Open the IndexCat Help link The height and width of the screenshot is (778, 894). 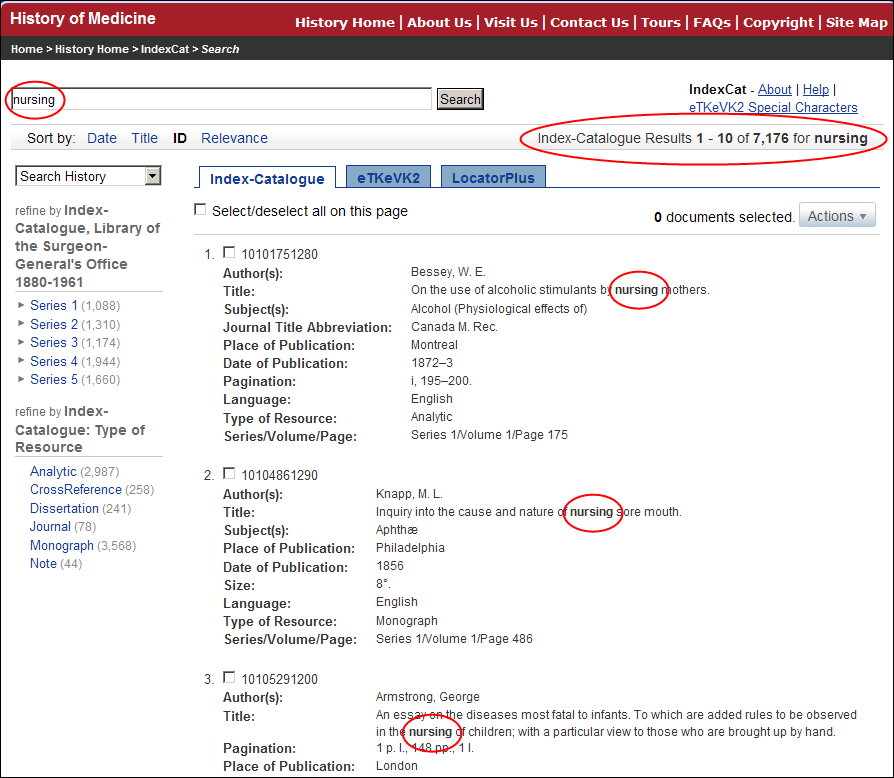[816, 89]
